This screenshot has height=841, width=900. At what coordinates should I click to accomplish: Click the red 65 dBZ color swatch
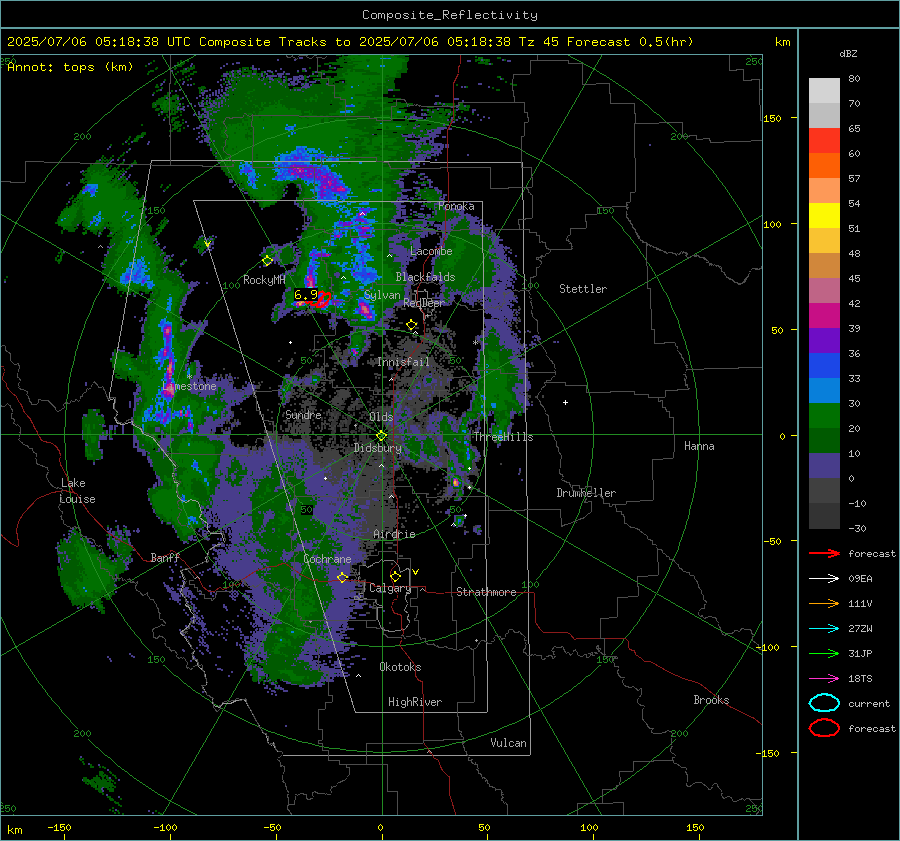pos(824,140)
